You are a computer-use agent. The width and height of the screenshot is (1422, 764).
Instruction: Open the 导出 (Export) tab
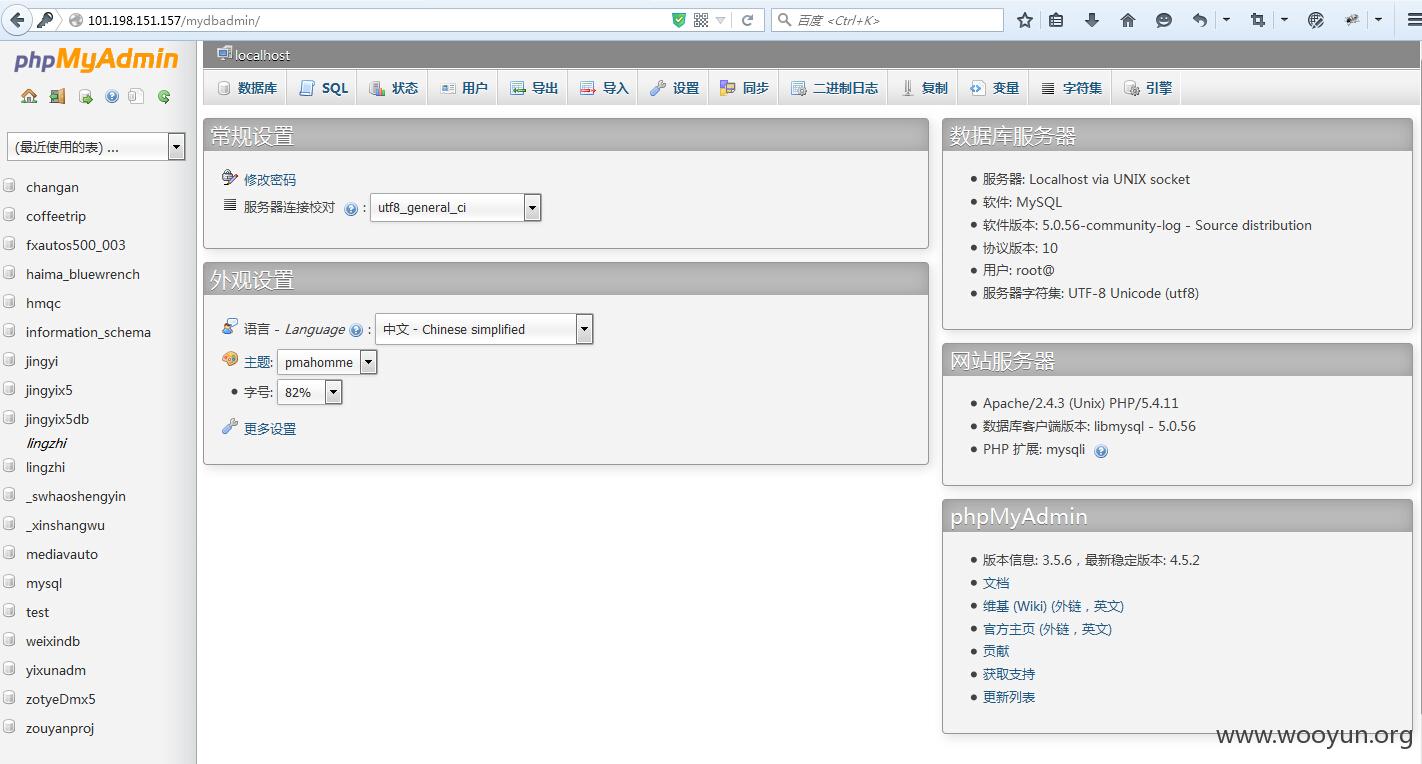(534, 88)
